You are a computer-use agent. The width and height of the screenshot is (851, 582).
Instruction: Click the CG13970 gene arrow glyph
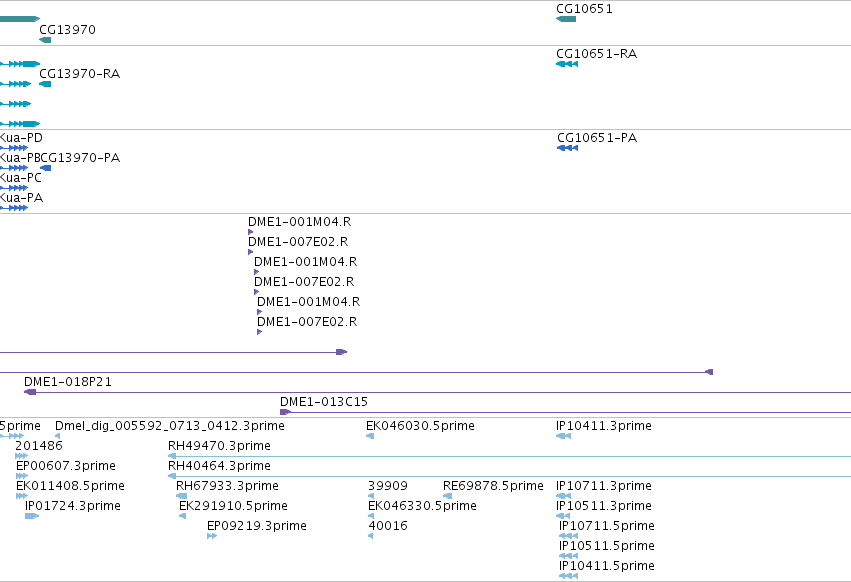point(45,40)
